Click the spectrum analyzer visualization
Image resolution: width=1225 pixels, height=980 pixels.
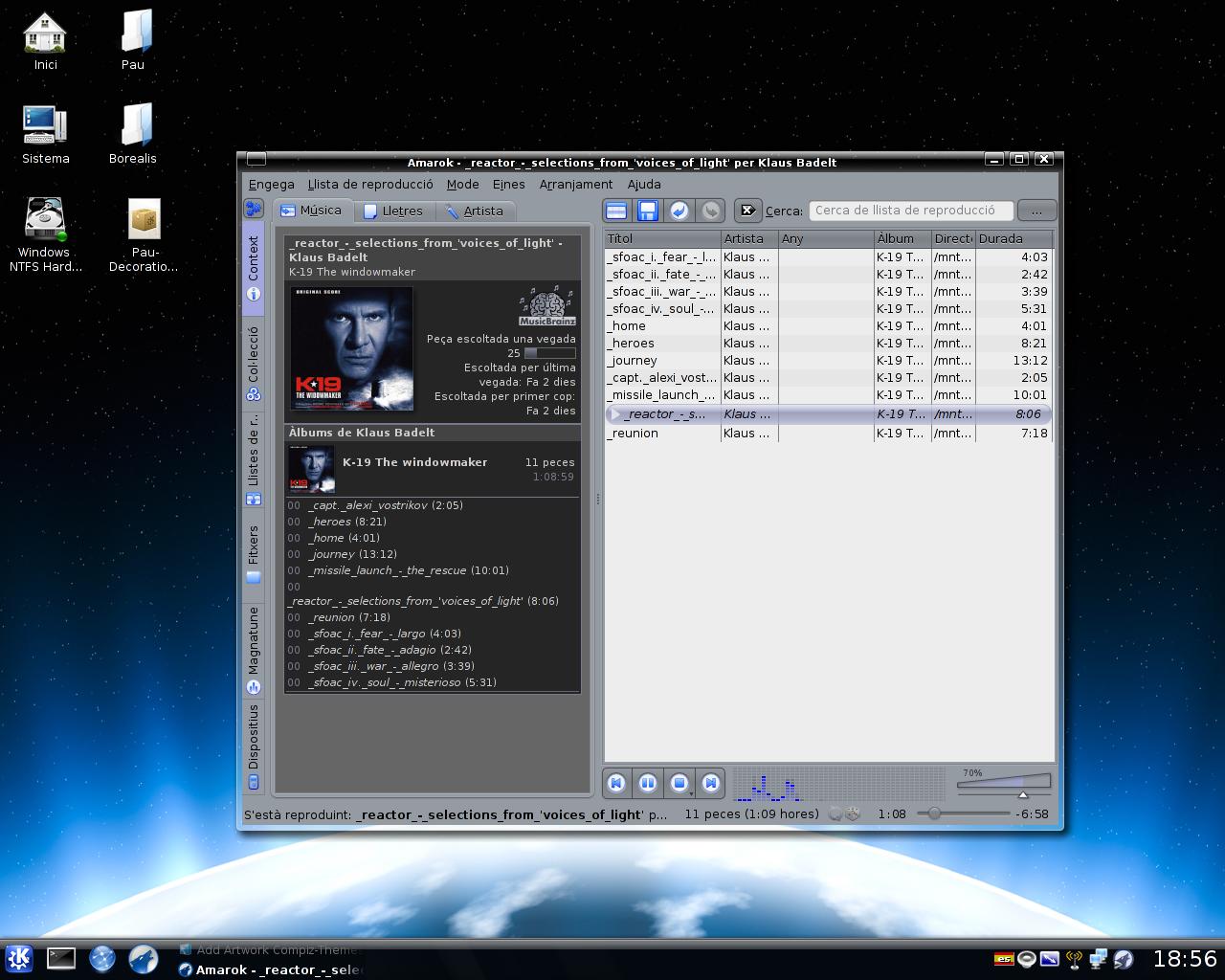tap(840, 783)
